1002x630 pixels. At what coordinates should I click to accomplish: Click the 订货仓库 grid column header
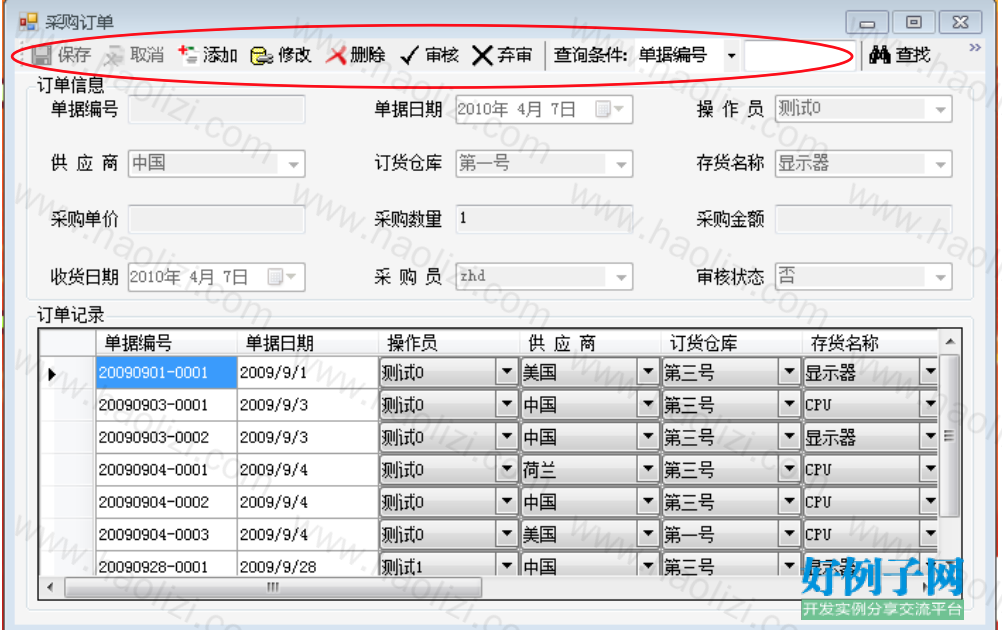(731, 343)
